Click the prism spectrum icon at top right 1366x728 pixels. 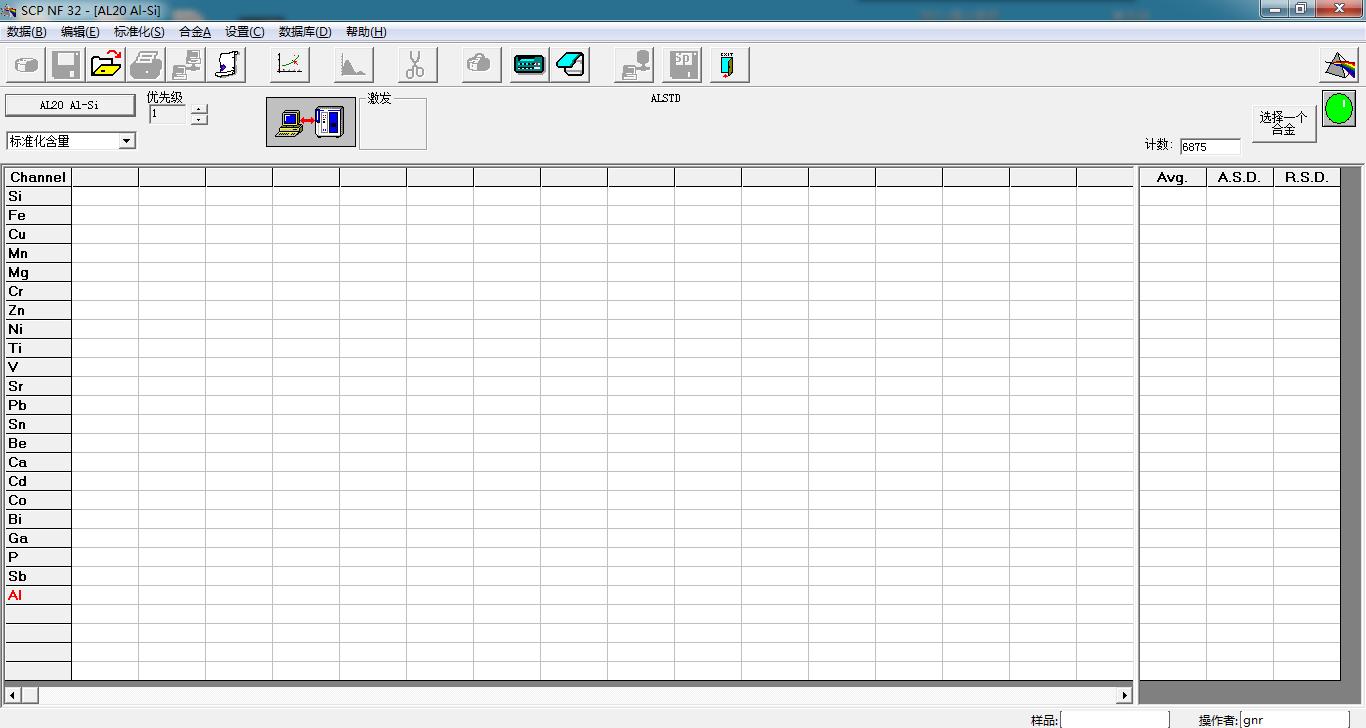click(x=1339, y=65)
